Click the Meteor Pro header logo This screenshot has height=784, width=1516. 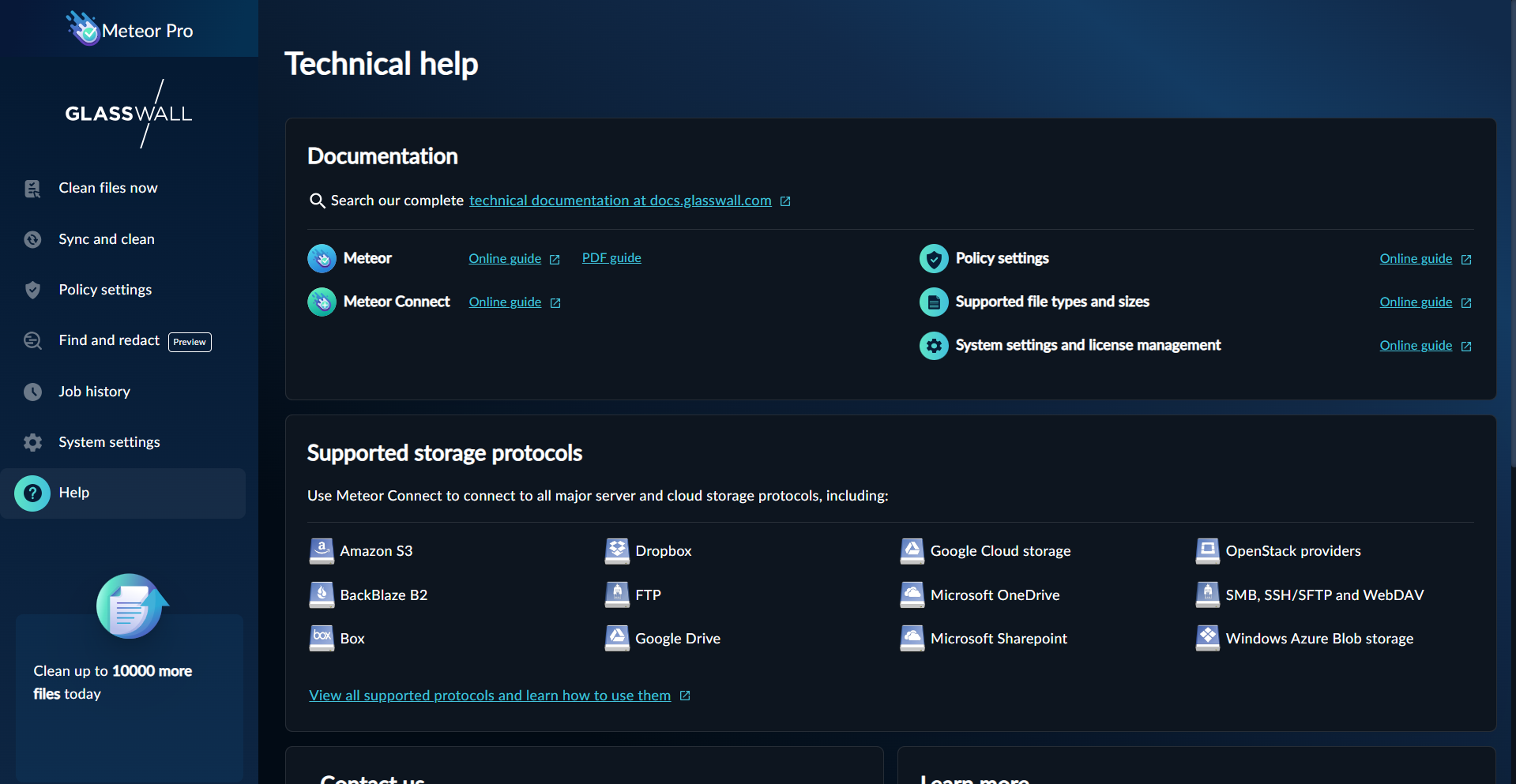(130, 28)
